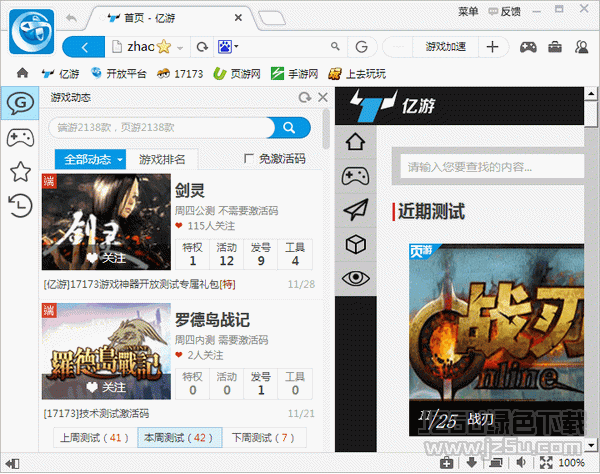
Task: Open the 手游网 bookmark
Action: click(294, 73)
